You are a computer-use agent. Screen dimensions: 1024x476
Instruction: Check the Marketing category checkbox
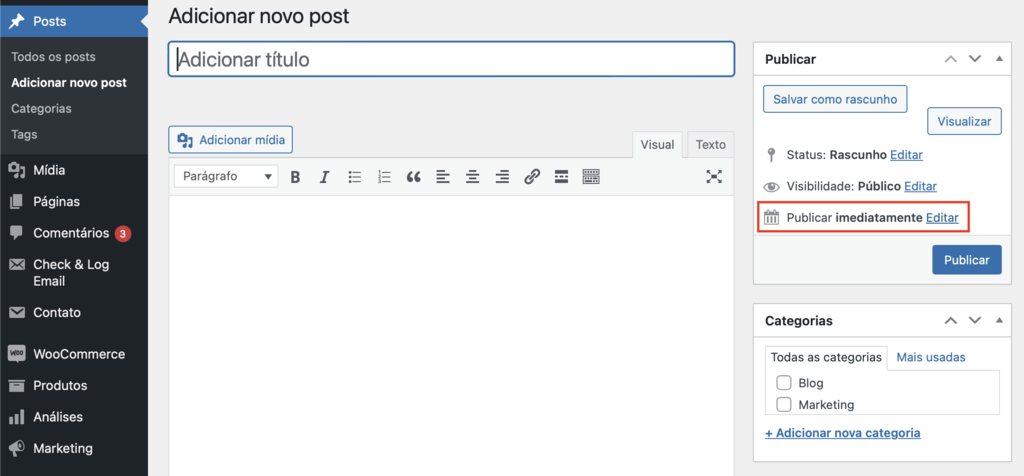(784, 405)
